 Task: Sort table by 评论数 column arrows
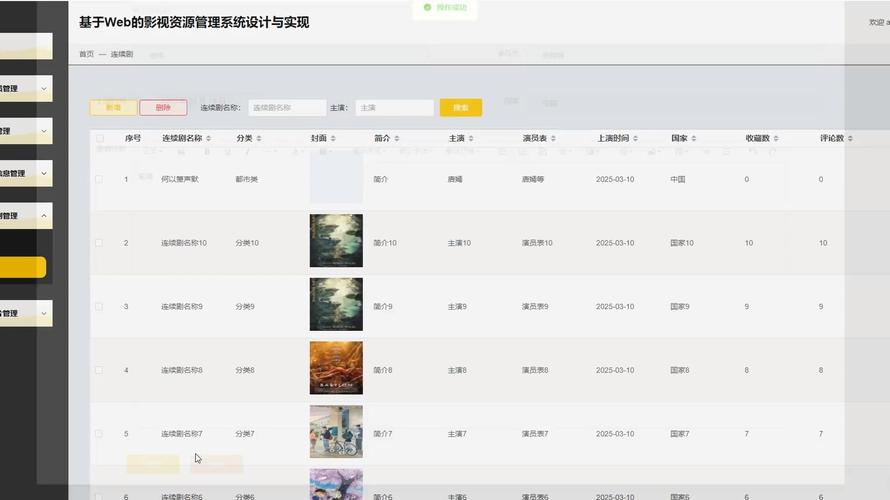coord(850,138)
